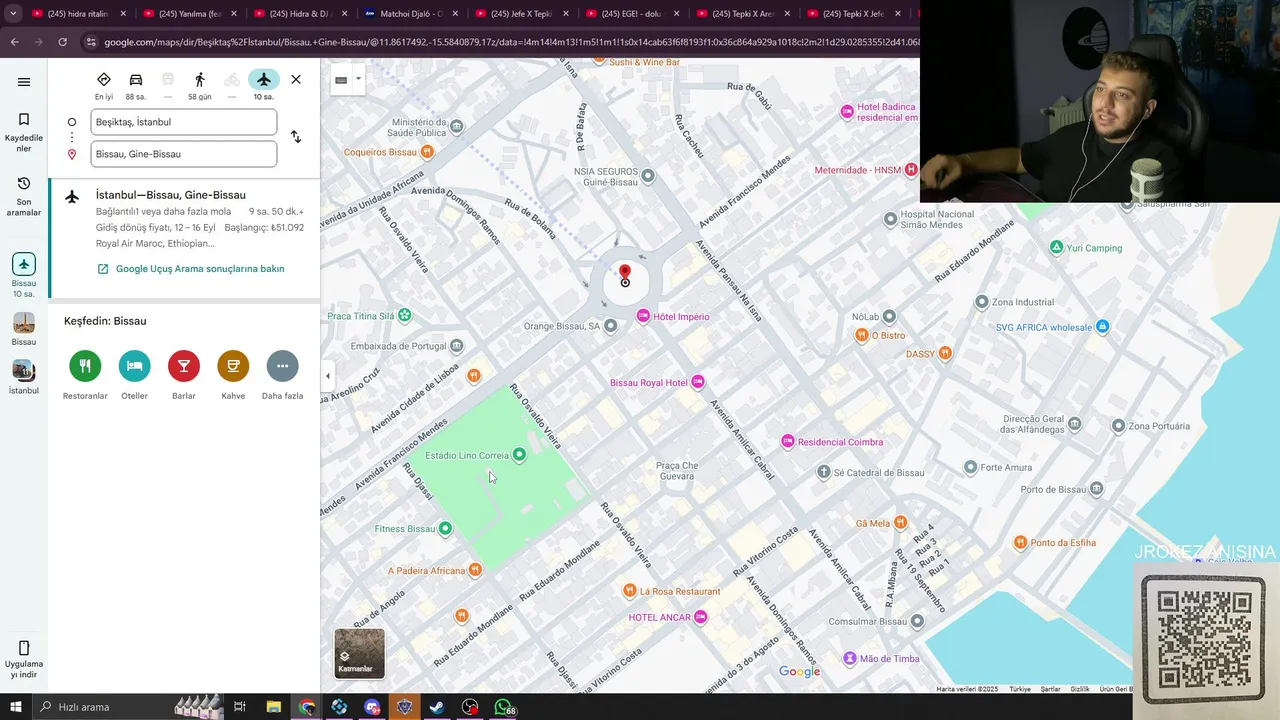The height and width of the screenshot is (720, 1280).
Task: Open the Katmanlar layers switcher
Action: coord(359,653)
